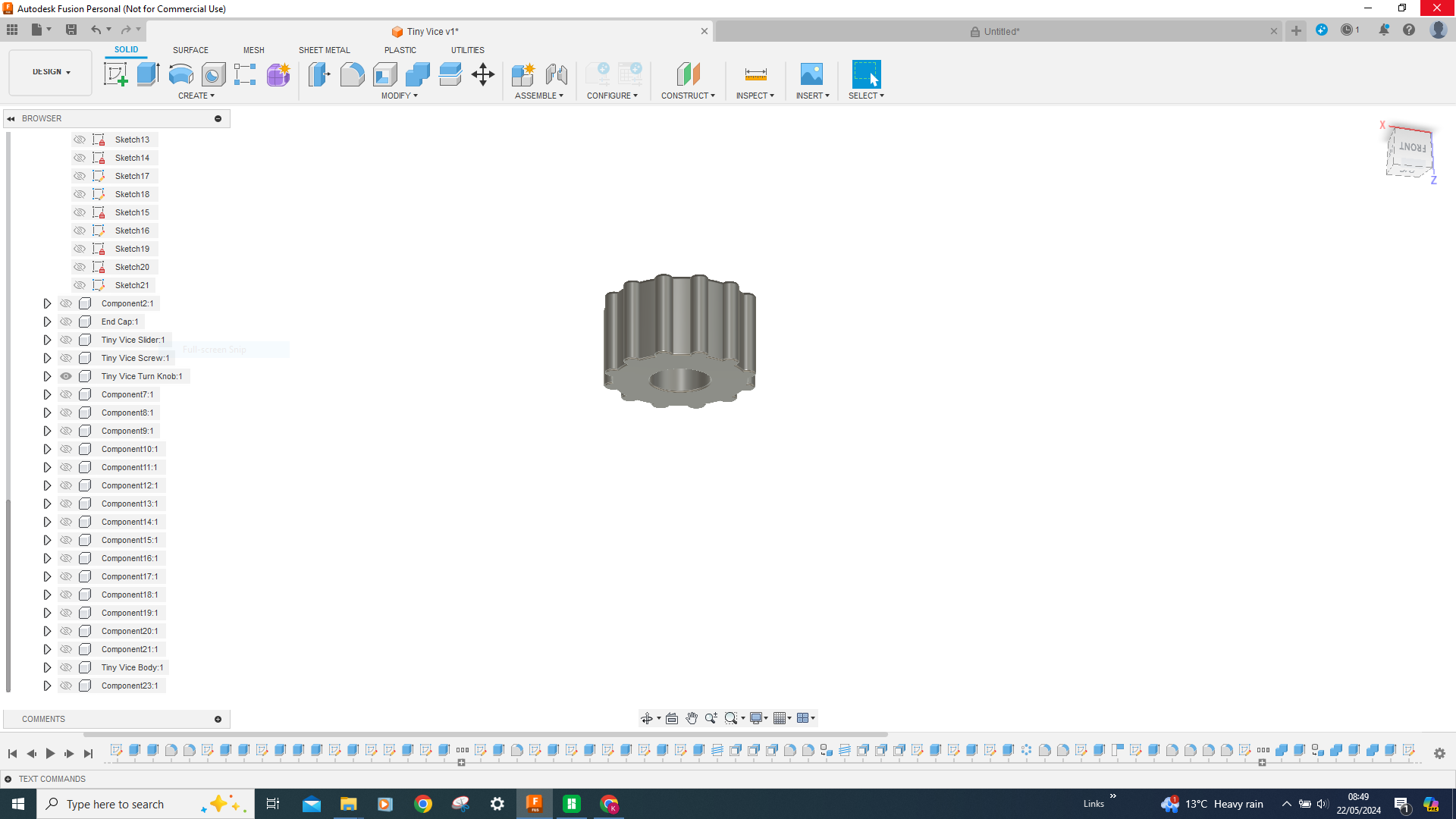This screenshot has width=1456, height=819.
Task: Toggle visibility of End Cap:1
Action: pos(66,322)
